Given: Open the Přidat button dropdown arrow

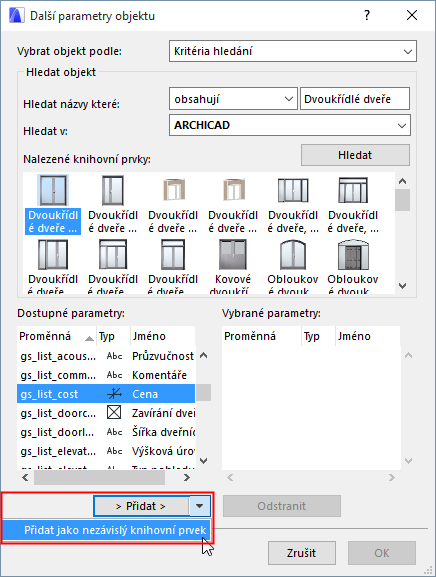Looking at the screenshot, I should point(199,506).
